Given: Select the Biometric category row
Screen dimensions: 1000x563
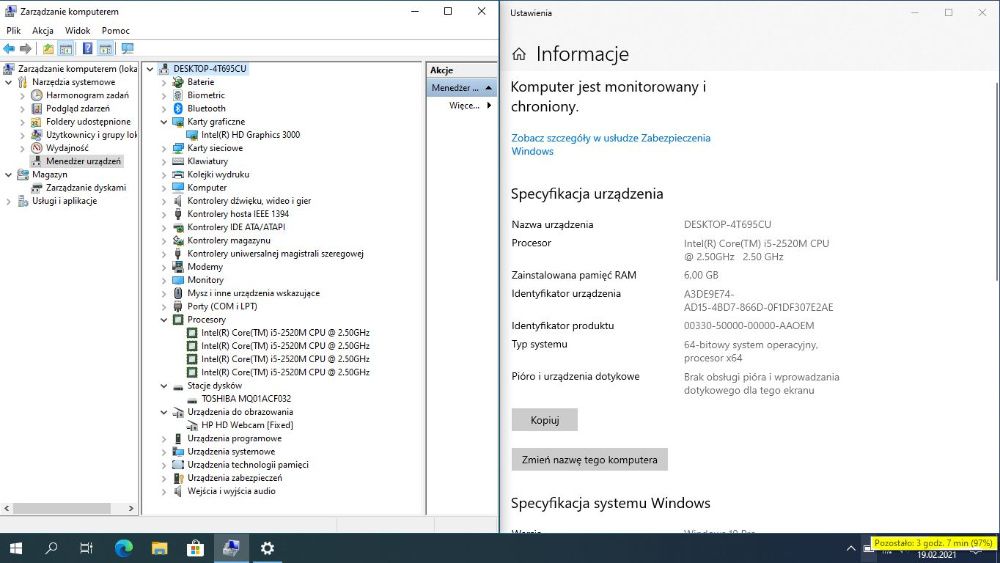Looking at the screenshot, I should click(206, 95).
